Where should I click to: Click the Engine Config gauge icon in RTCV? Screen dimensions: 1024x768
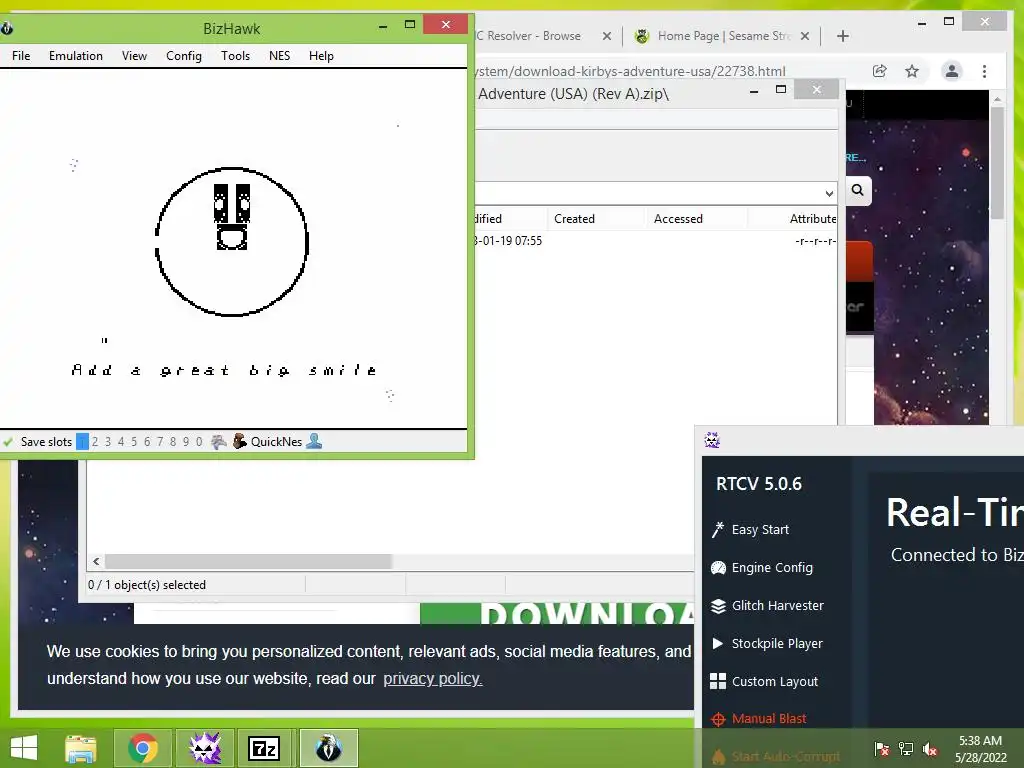coord(718,568)
